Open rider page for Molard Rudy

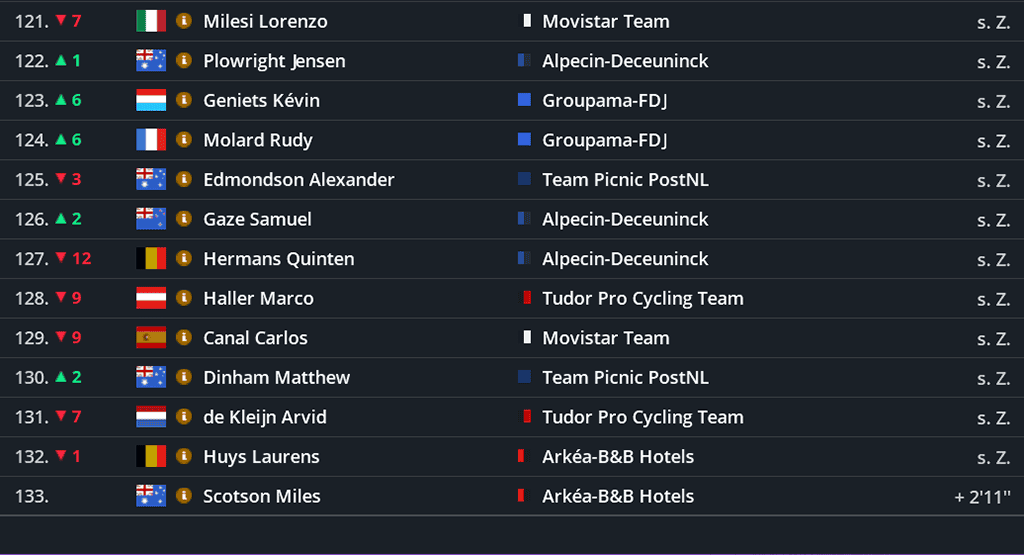click(258, 140)
